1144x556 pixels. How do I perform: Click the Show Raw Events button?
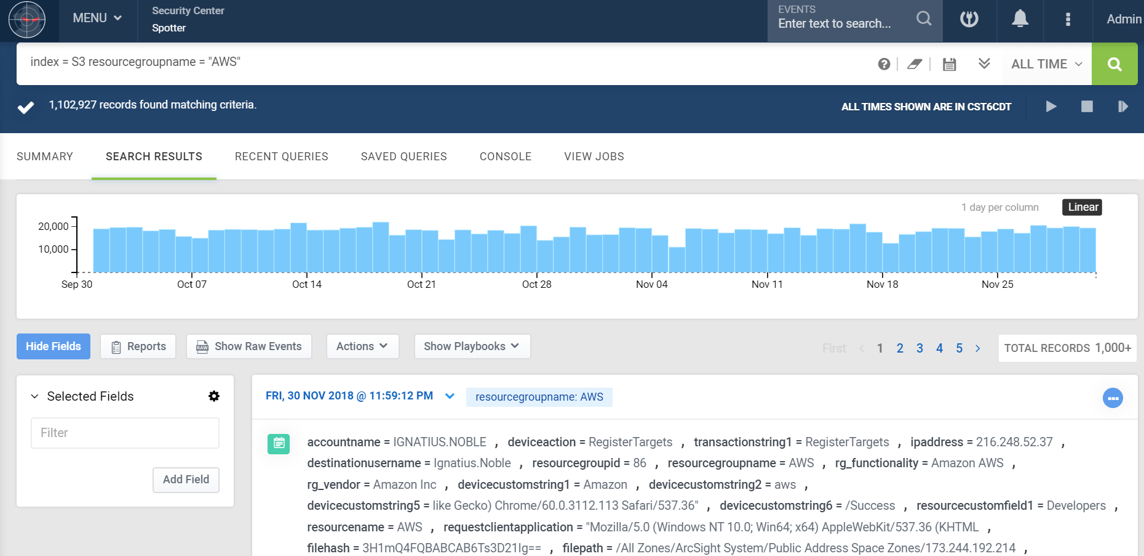pos(248,346)
